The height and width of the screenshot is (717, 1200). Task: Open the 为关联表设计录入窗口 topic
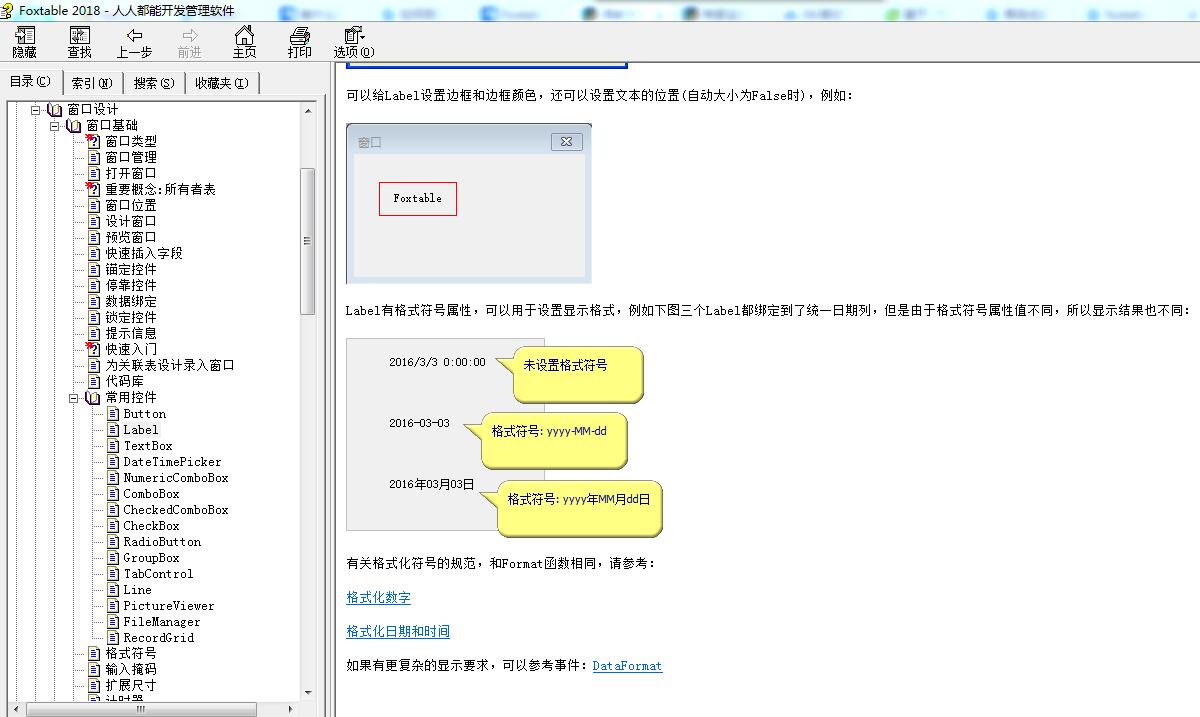[x=170, y=365]
